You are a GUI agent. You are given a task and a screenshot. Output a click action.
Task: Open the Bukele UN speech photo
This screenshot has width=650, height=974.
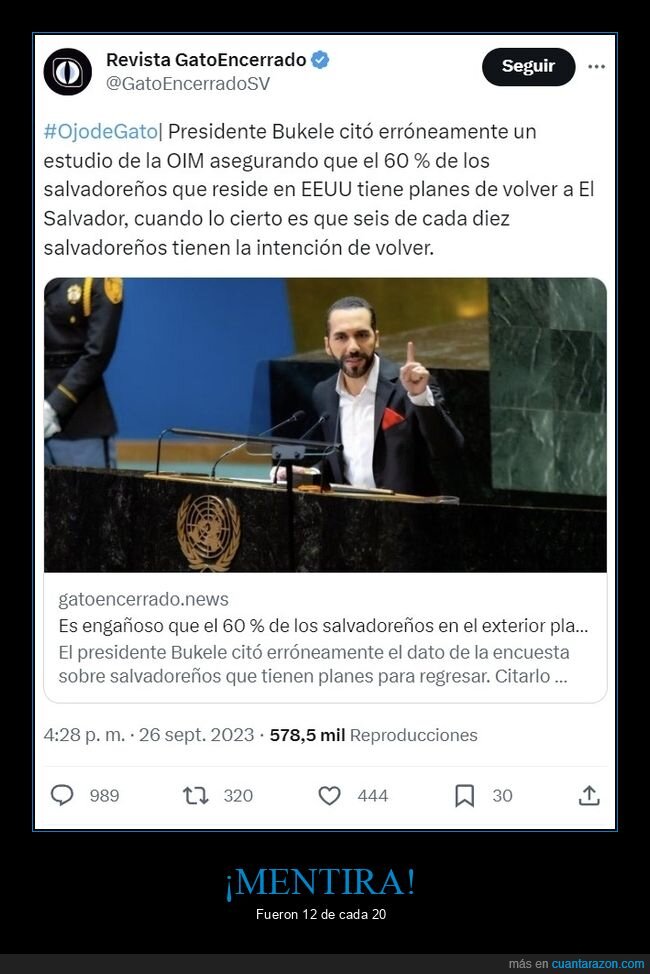(325, 425)
